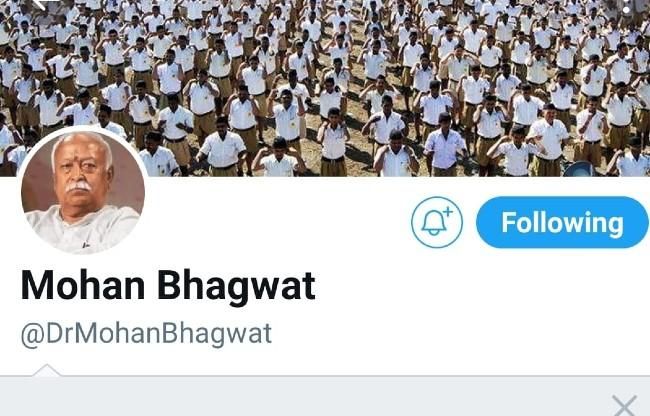Viewport: 650px width, 416px height.
Task: Click the circular avatar's white border ring
Action: pyautogui.click(x=83, y=128)
